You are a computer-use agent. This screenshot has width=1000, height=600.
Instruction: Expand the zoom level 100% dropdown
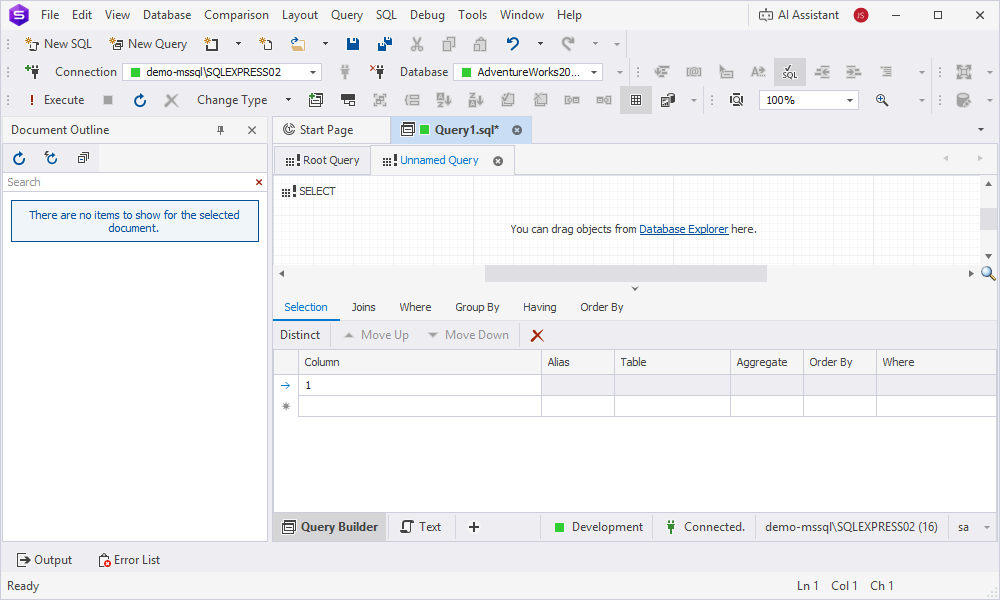point(850,100)
